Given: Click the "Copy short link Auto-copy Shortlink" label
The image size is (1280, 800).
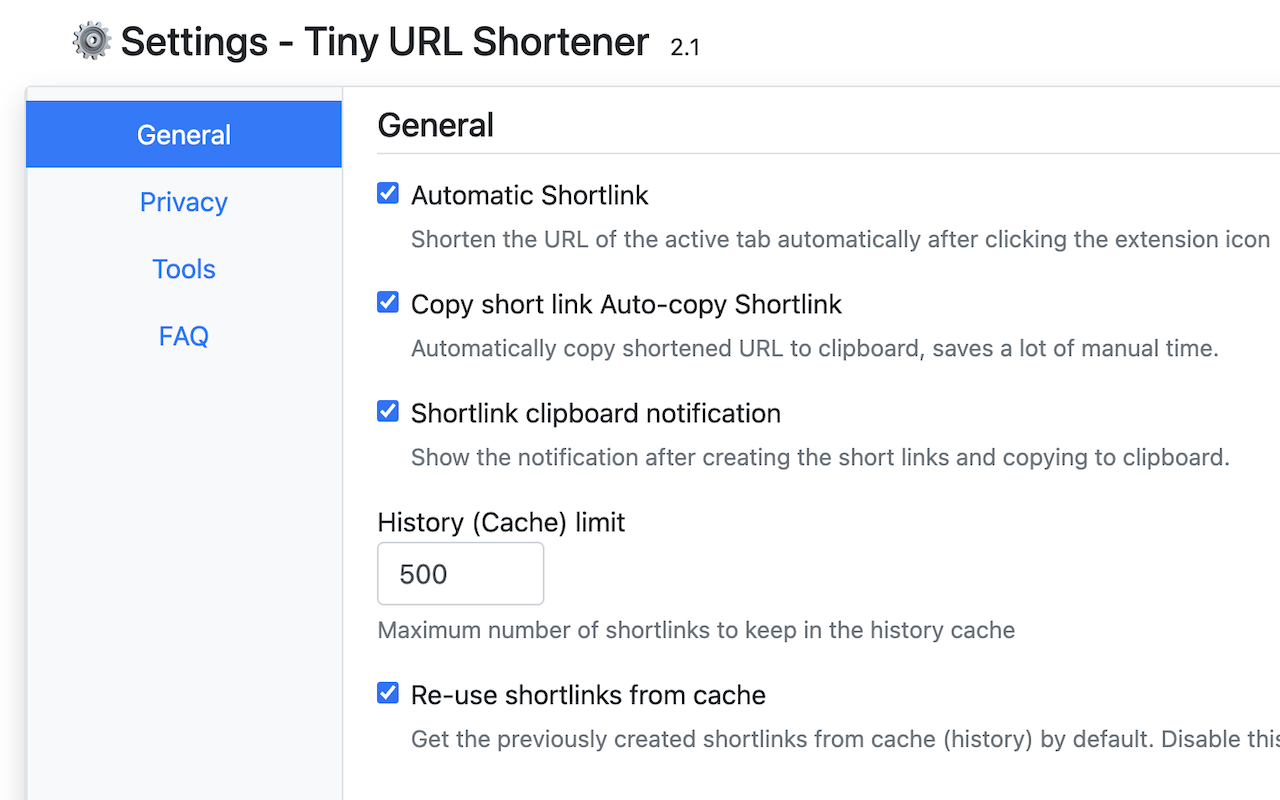Looking at the screenshot, I should coord(626,304).
